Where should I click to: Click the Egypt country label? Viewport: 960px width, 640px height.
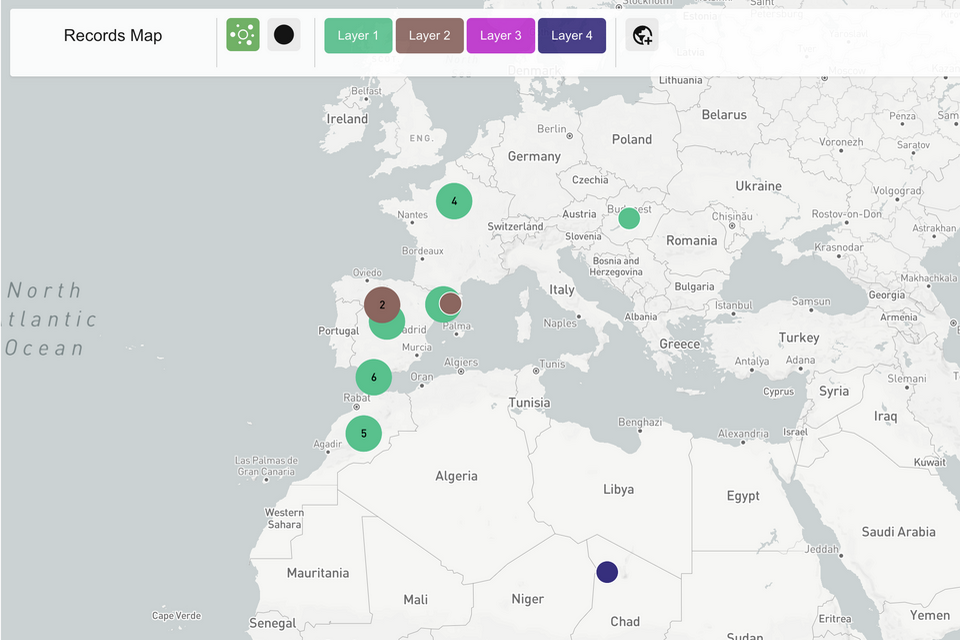pyautogui.click(x=743, y=496)
